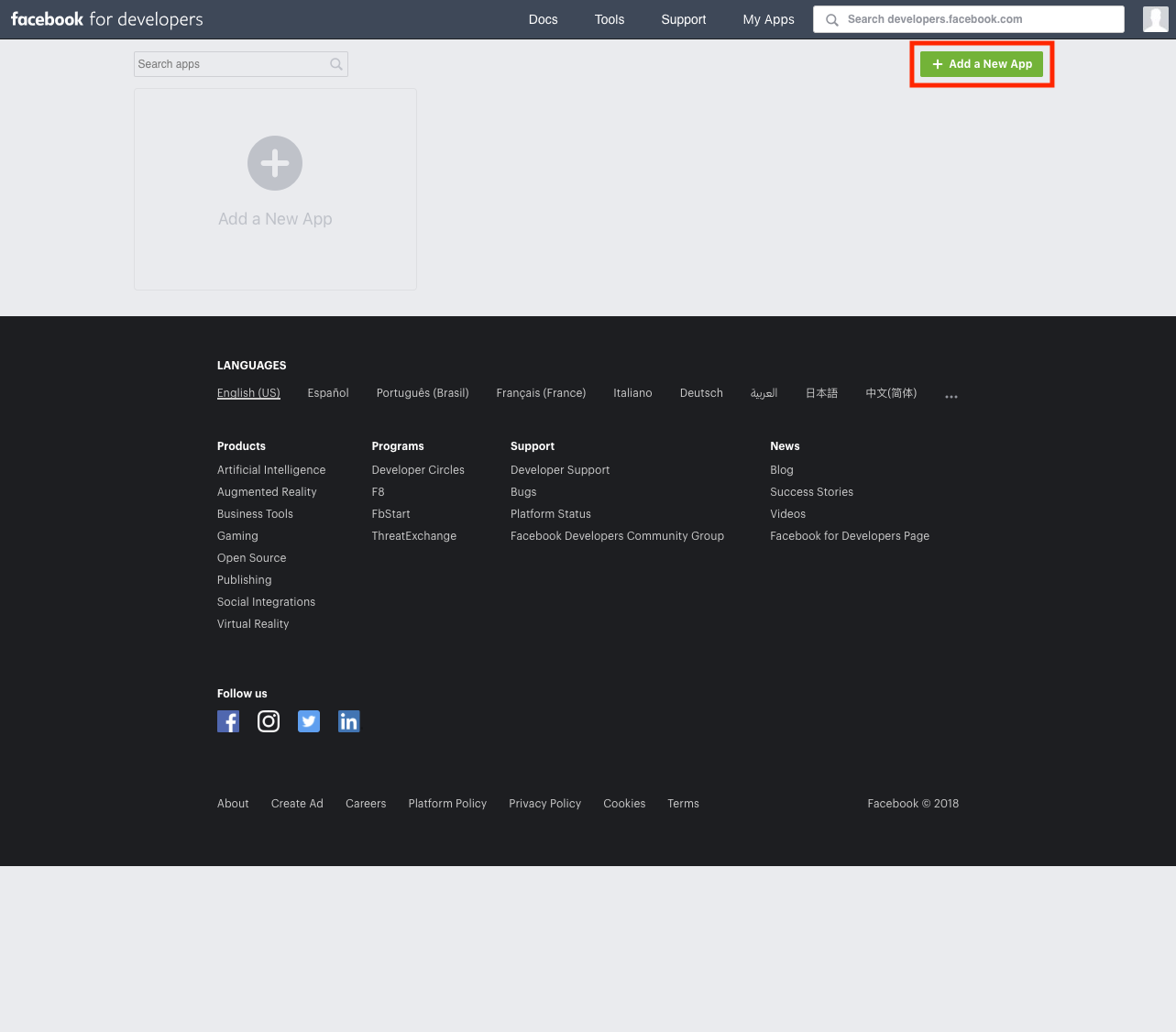Open the Docs menu item
1176x1032 pixels.
click(x=543, y=19)
